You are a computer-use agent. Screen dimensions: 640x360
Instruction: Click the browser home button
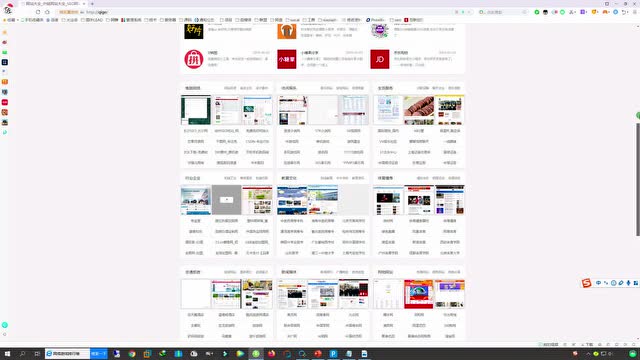pos(47,12)
